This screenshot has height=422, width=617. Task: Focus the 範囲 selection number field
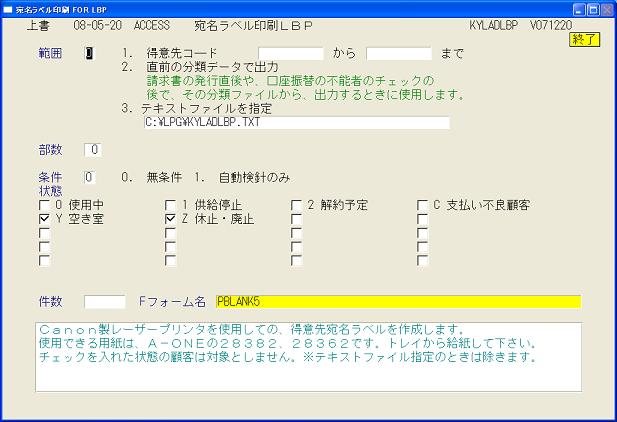pyautogui.click(x=90, y=54)
